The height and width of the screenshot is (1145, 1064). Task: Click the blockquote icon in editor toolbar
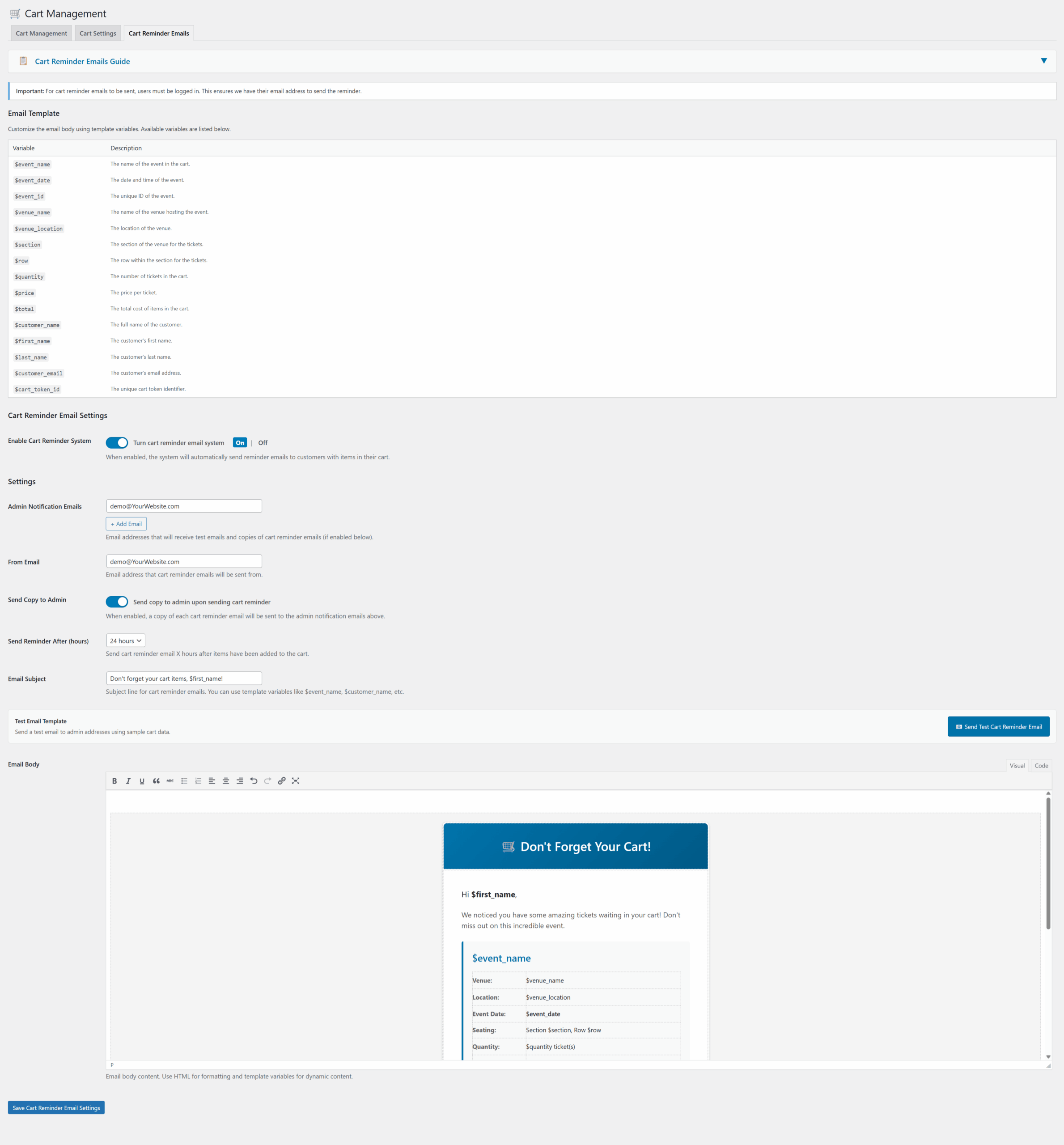point(156,780)
